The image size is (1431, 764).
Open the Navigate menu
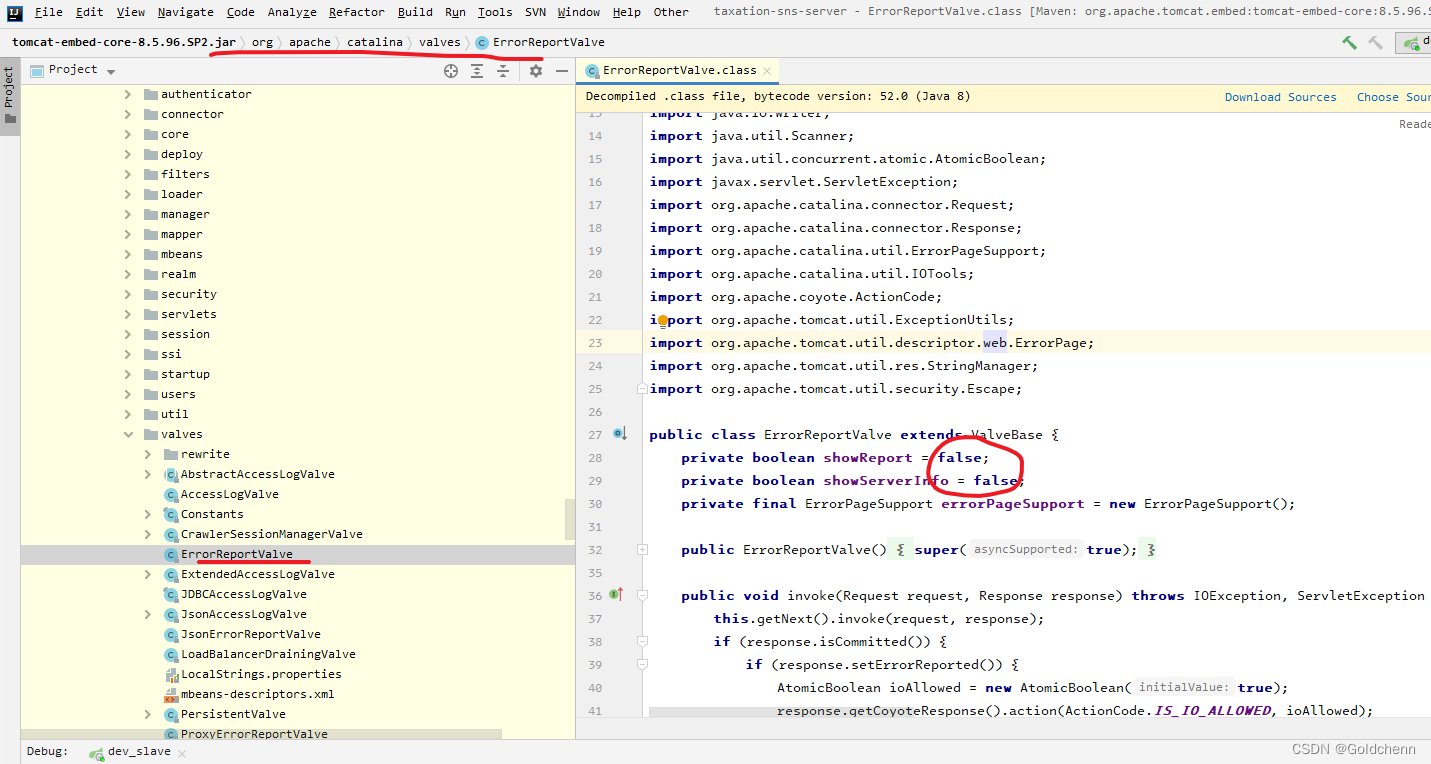(185, 12)
